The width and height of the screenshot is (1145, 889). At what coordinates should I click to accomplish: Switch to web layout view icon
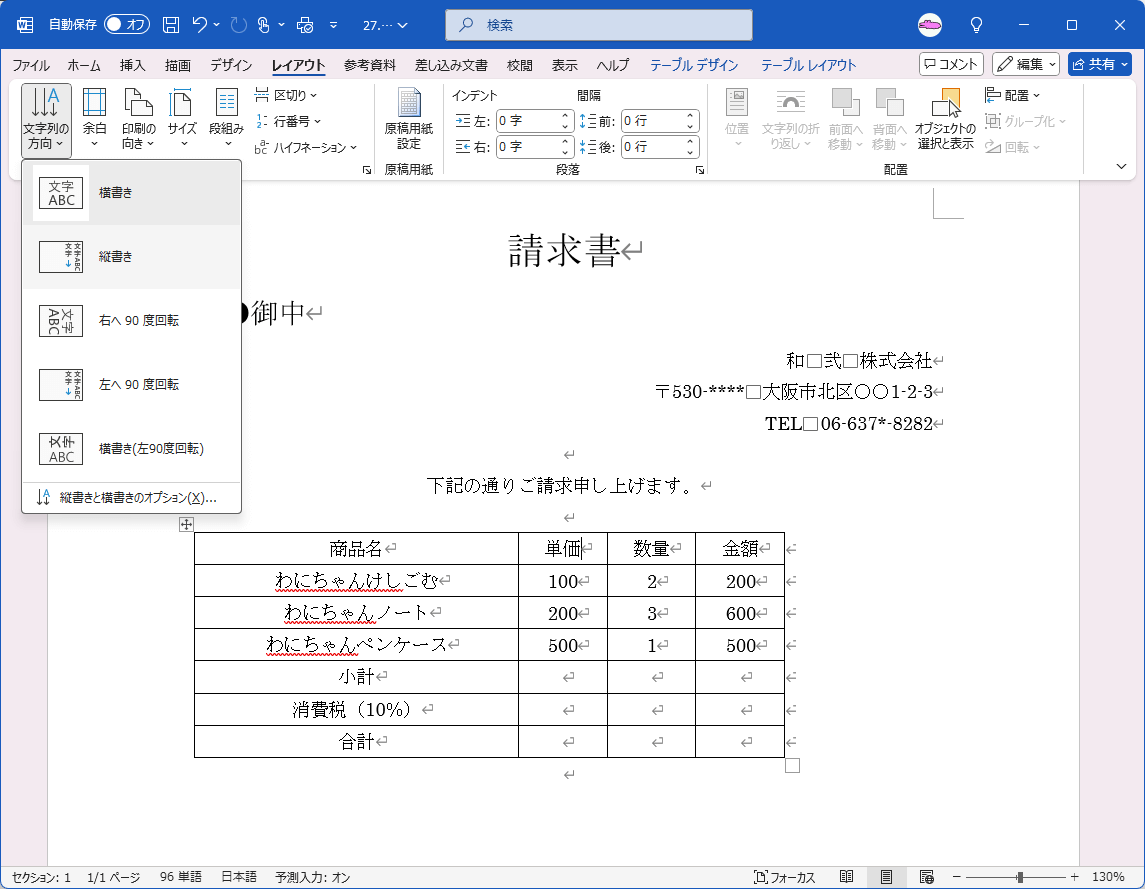tap(927, 877)
